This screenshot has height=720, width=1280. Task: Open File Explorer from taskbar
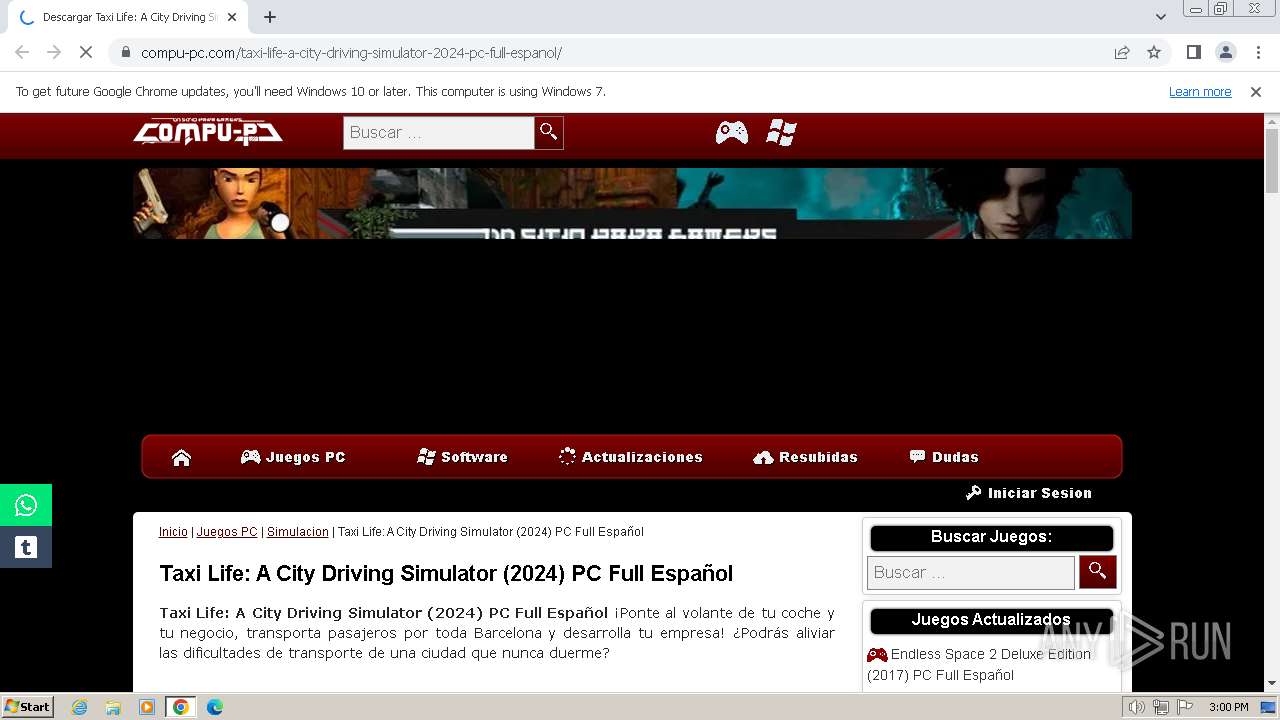(x=113, y=707)
